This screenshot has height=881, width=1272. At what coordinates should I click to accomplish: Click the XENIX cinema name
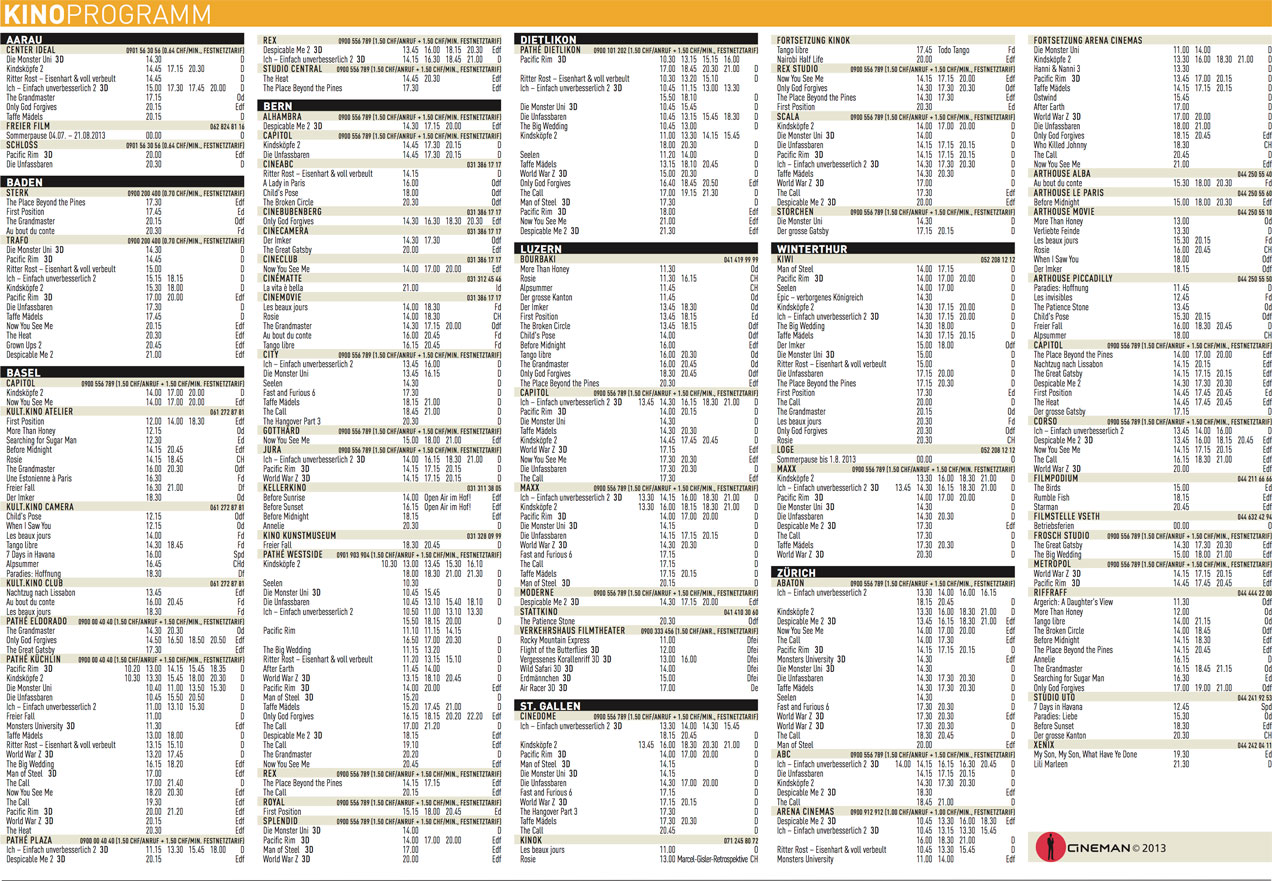point(1044,744)
